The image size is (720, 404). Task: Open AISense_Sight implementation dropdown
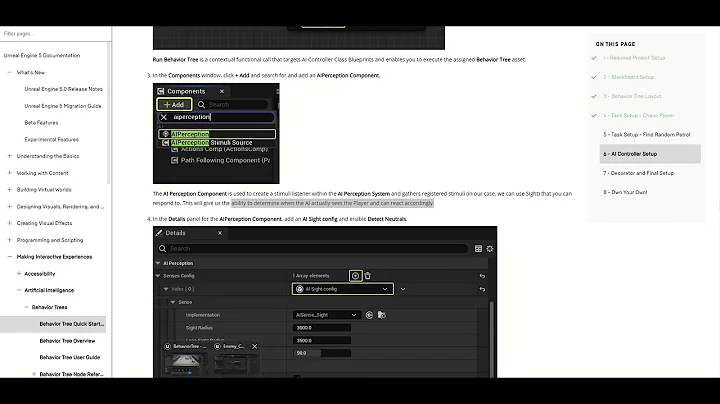point(326,315)
